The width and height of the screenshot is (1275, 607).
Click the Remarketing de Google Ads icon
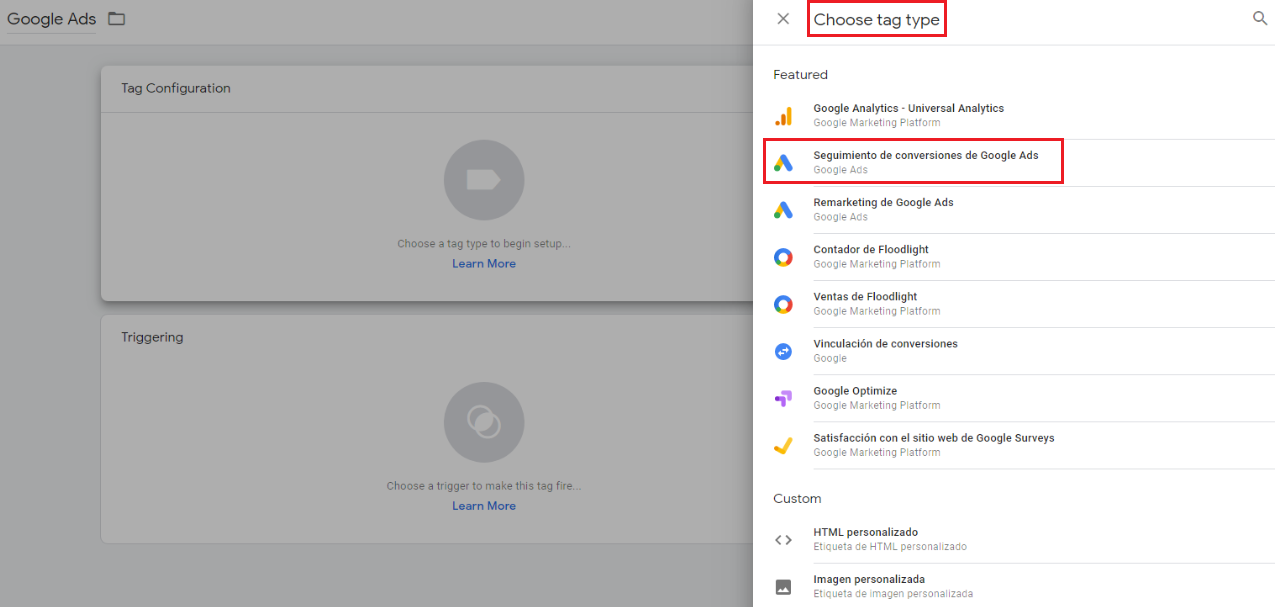pos(784,210)
